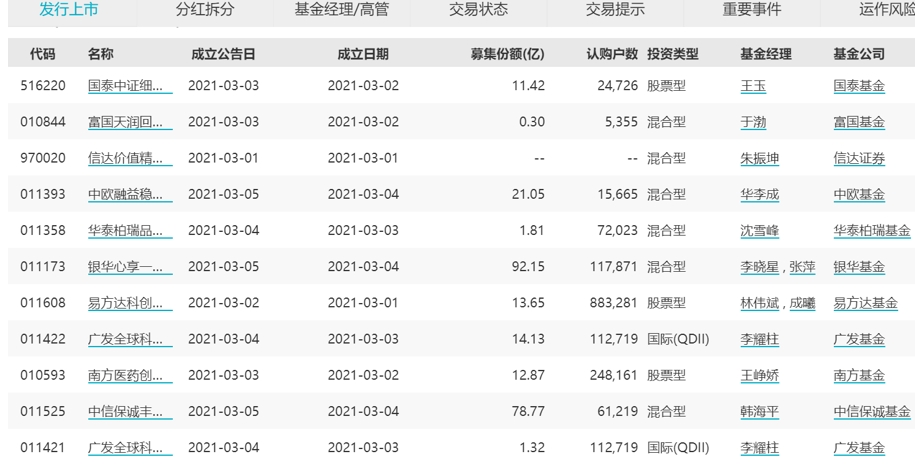Screen dimensions: 915x470
Task: Sort by 认购户数 column header
Action: coord(612,54)
